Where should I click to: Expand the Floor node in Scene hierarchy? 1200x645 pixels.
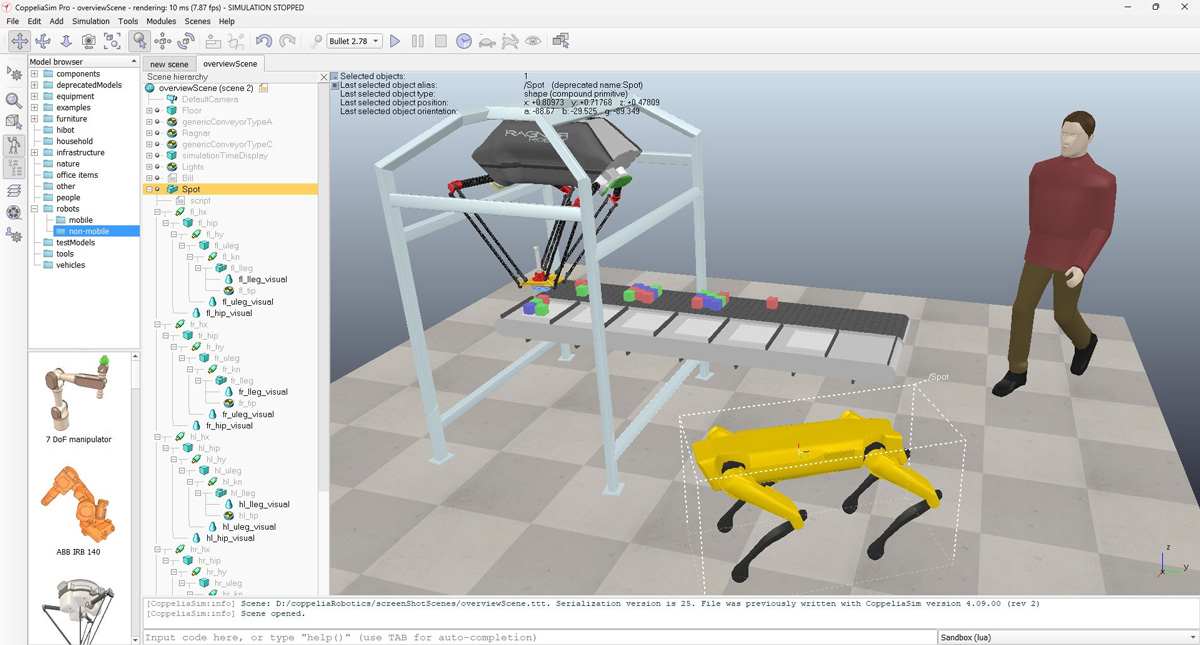(x=150, y=111)
